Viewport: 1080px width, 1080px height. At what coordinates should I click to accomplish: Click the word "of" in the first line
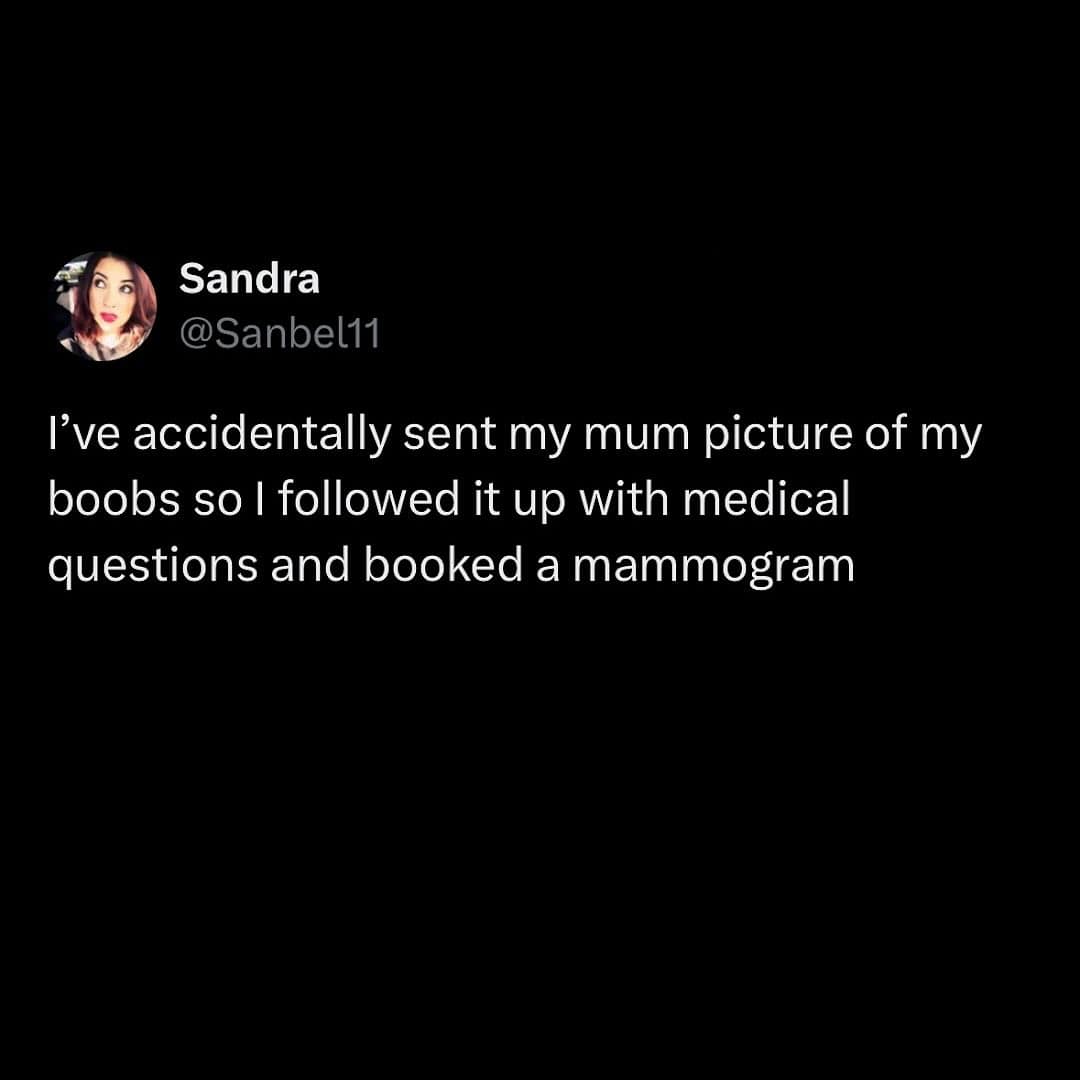click(886, 434)
